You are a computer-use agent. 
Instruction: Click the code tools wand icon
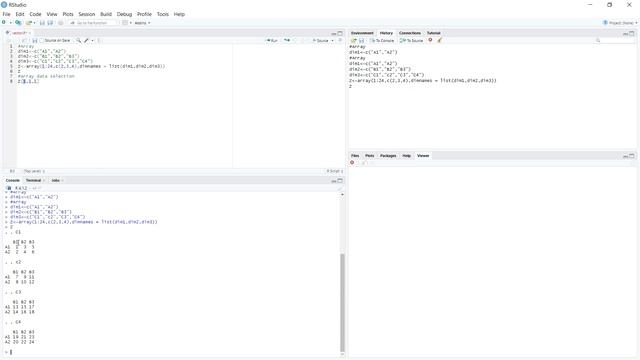click(87, 40)
